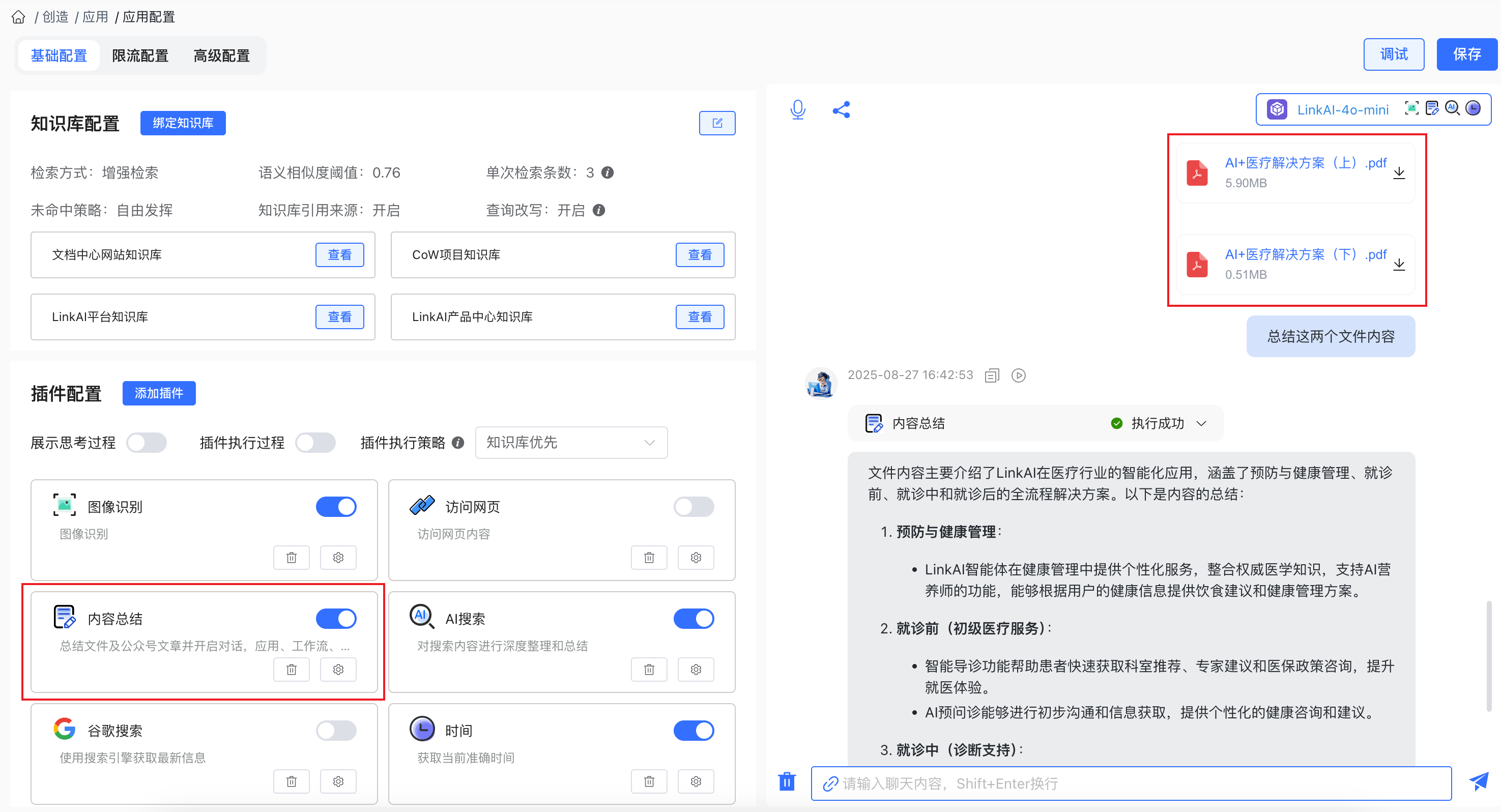This screenshot has height=812, width=1501.
Task: Click 添加插件 button
Action: click(159, 393)
